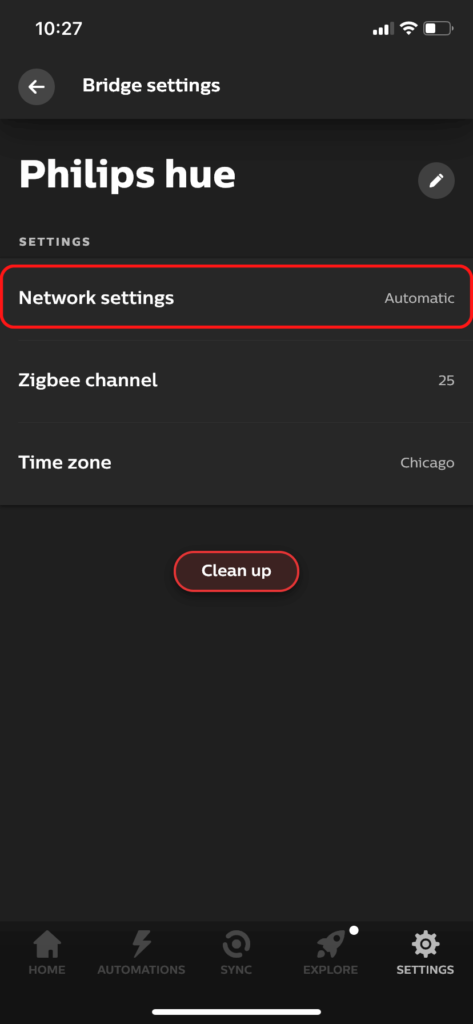The width and height of the screenshot is (473, 1024).
Task: Tap the battery status icon
Action: pos(438,29)
